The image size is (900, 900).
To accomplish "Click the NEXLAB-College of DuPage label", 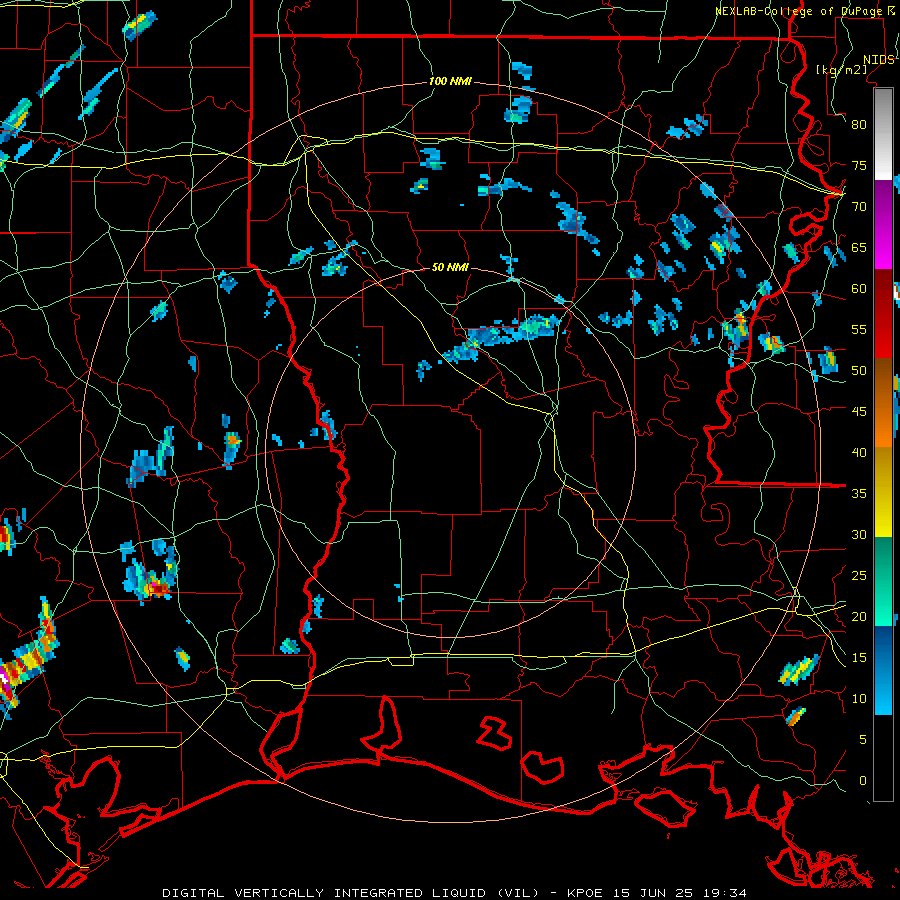I will point(799,11).
